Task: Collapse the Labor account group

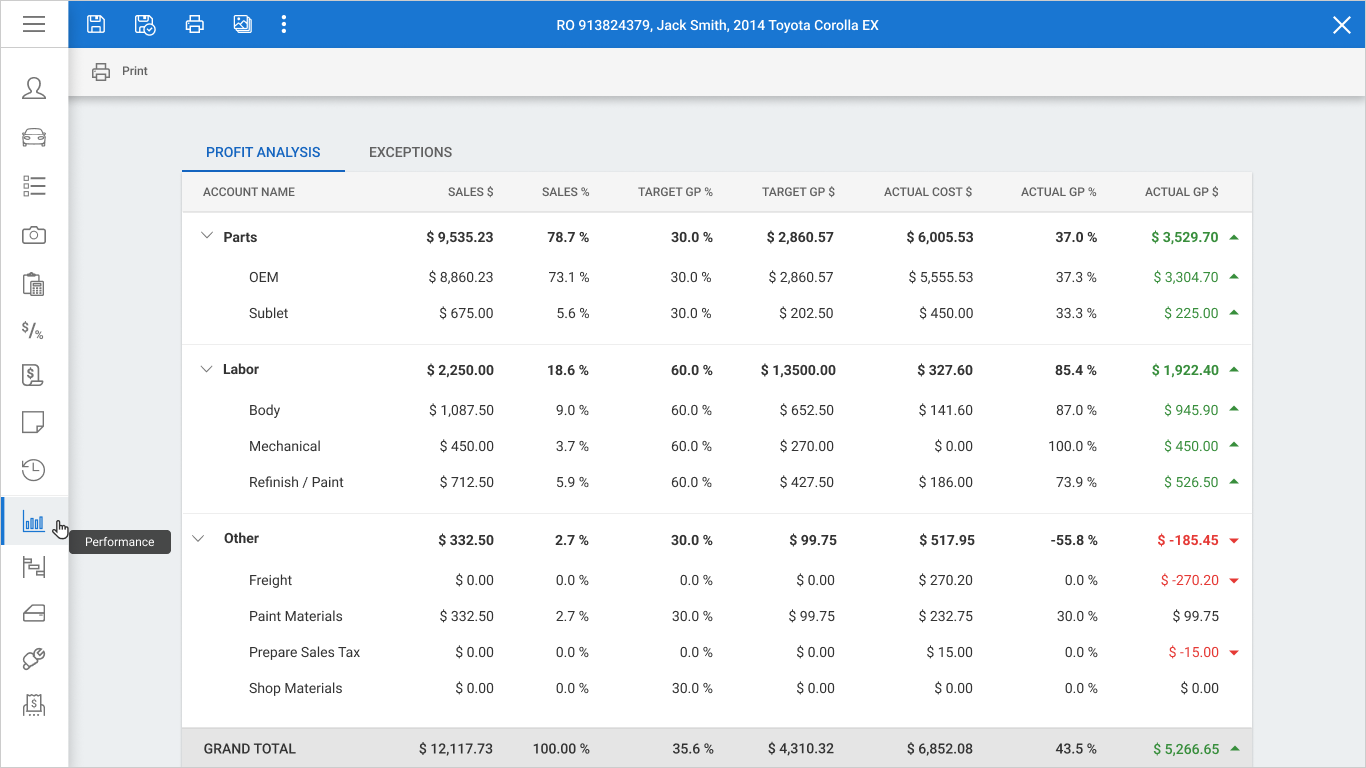Action: tap(207, 369)
